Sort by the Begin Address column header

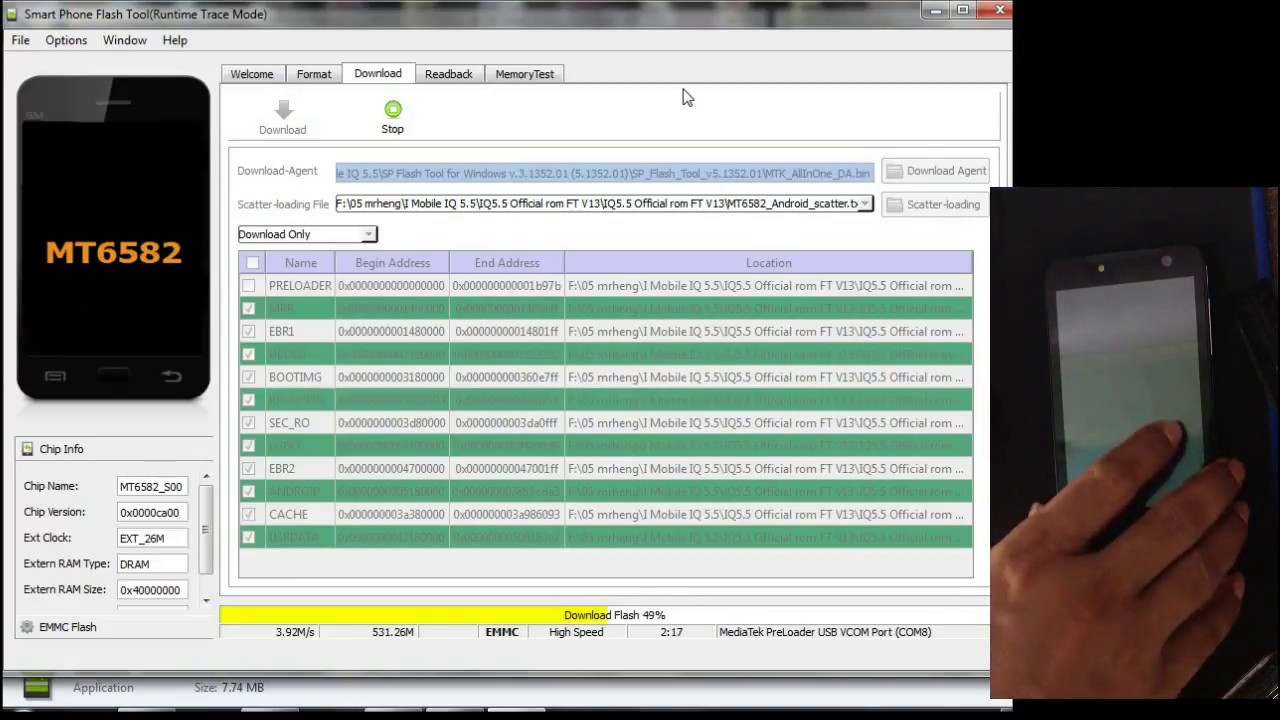pos(393,263)
